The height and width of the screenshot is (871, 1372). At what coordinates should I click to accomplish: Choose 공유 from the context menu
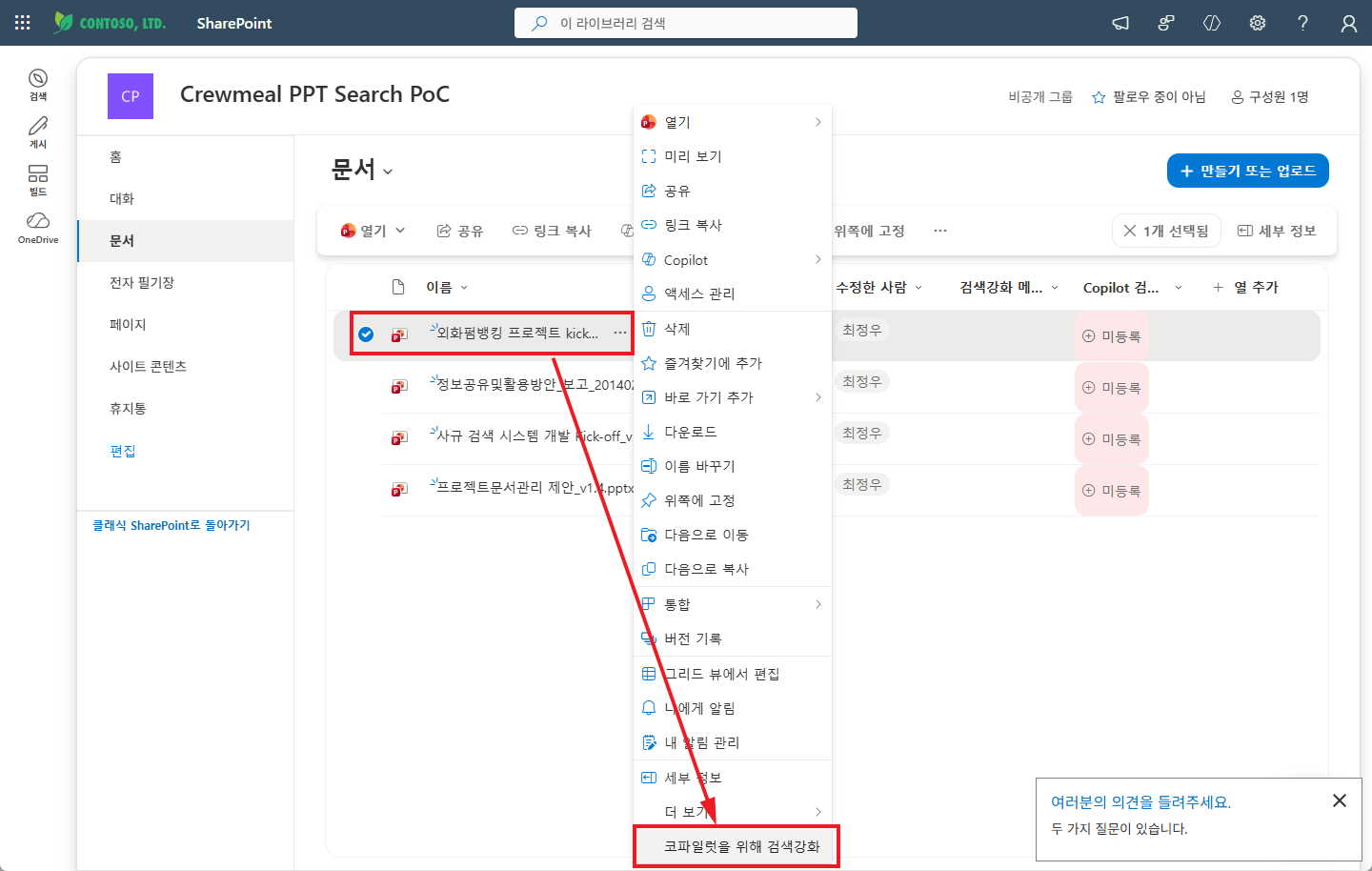point(733,191)
